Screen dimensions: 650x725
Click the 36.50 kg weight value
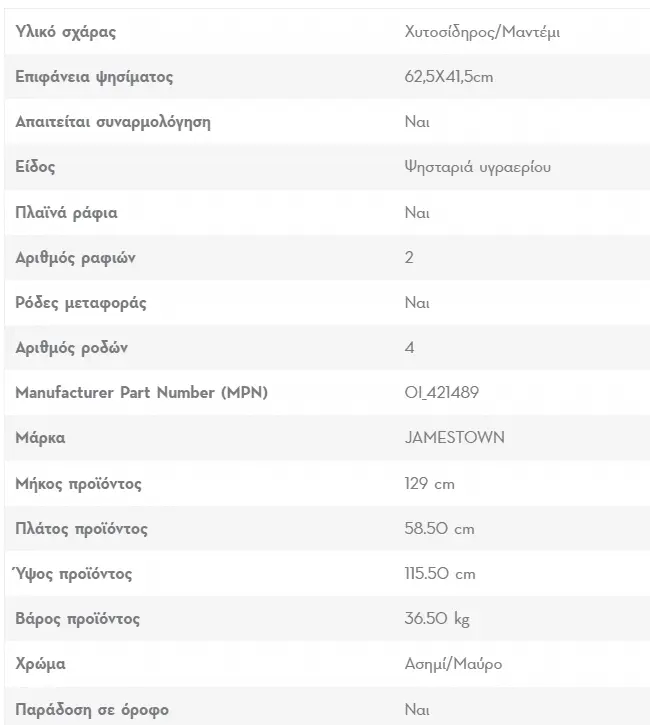pos(437,619)
